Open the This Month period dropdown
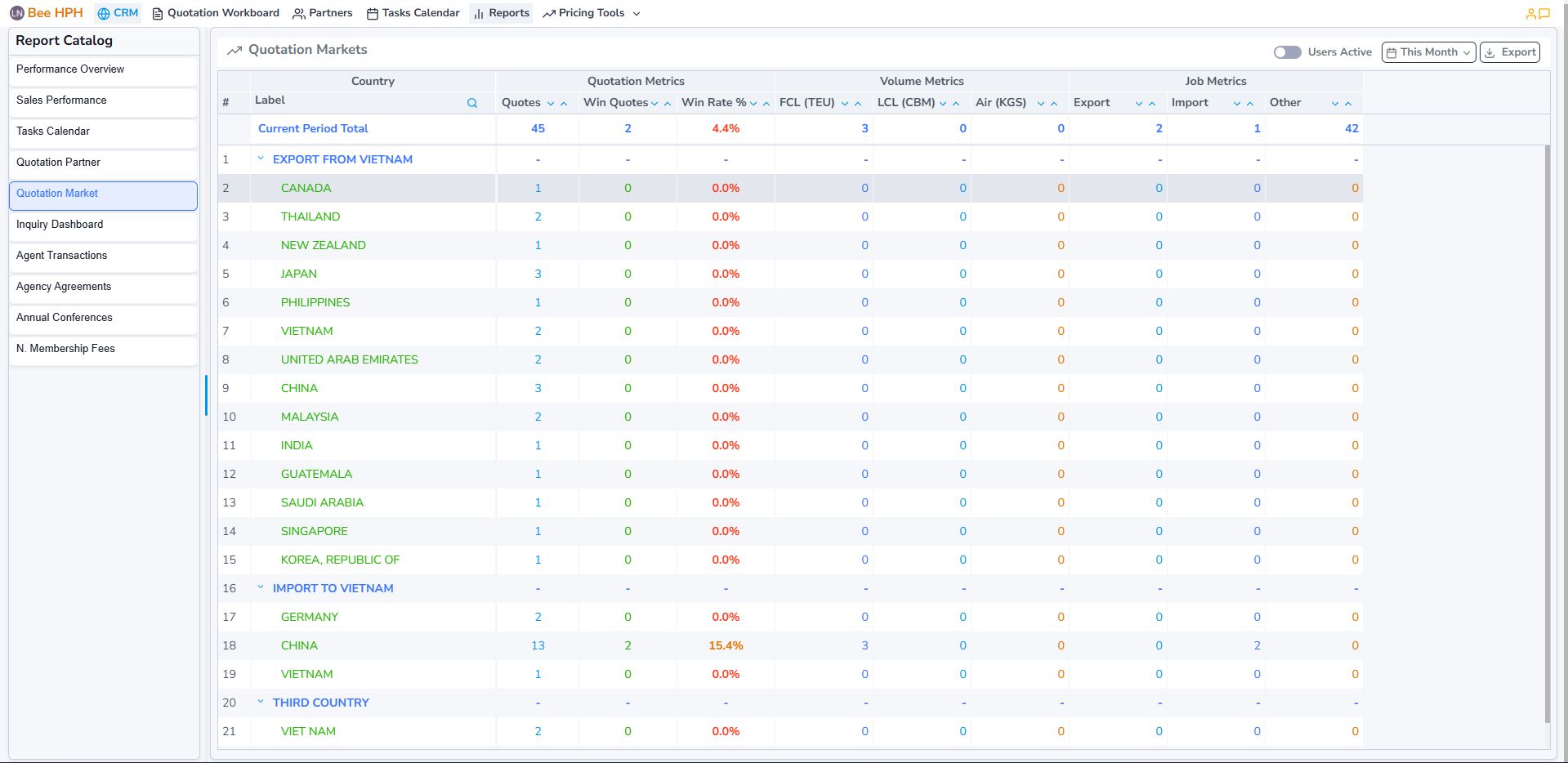Screen dimensions: 1568x763 click(1428, 52)
